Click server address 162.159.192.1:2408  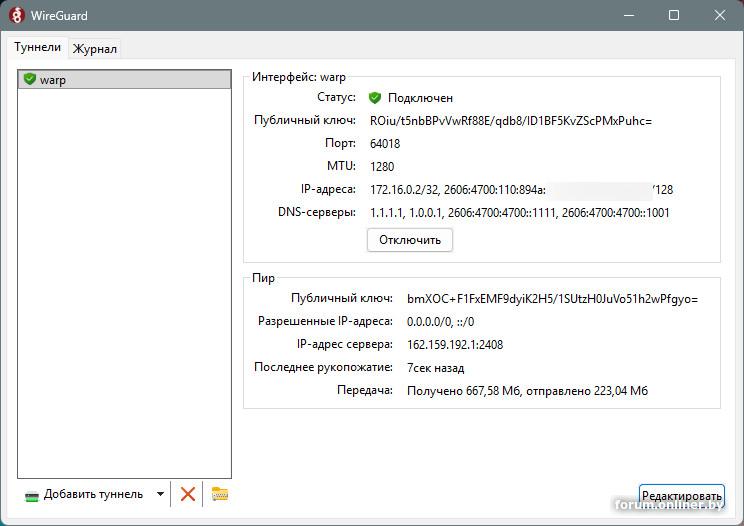455,344
